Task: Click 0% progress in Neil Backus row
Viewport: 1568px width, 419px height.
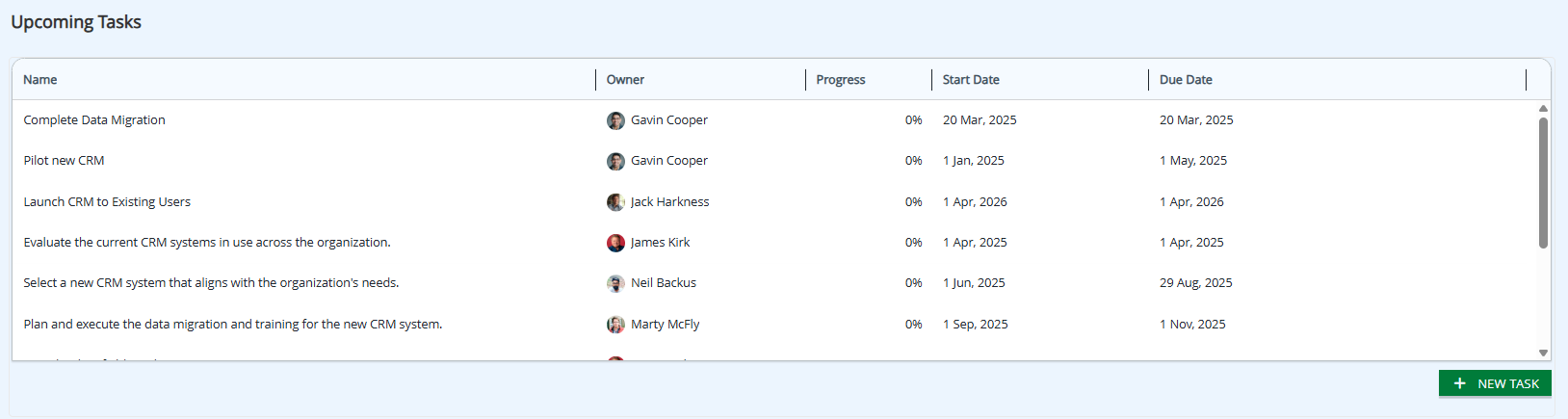Action: pyautogui.click(x=914, y=283)
